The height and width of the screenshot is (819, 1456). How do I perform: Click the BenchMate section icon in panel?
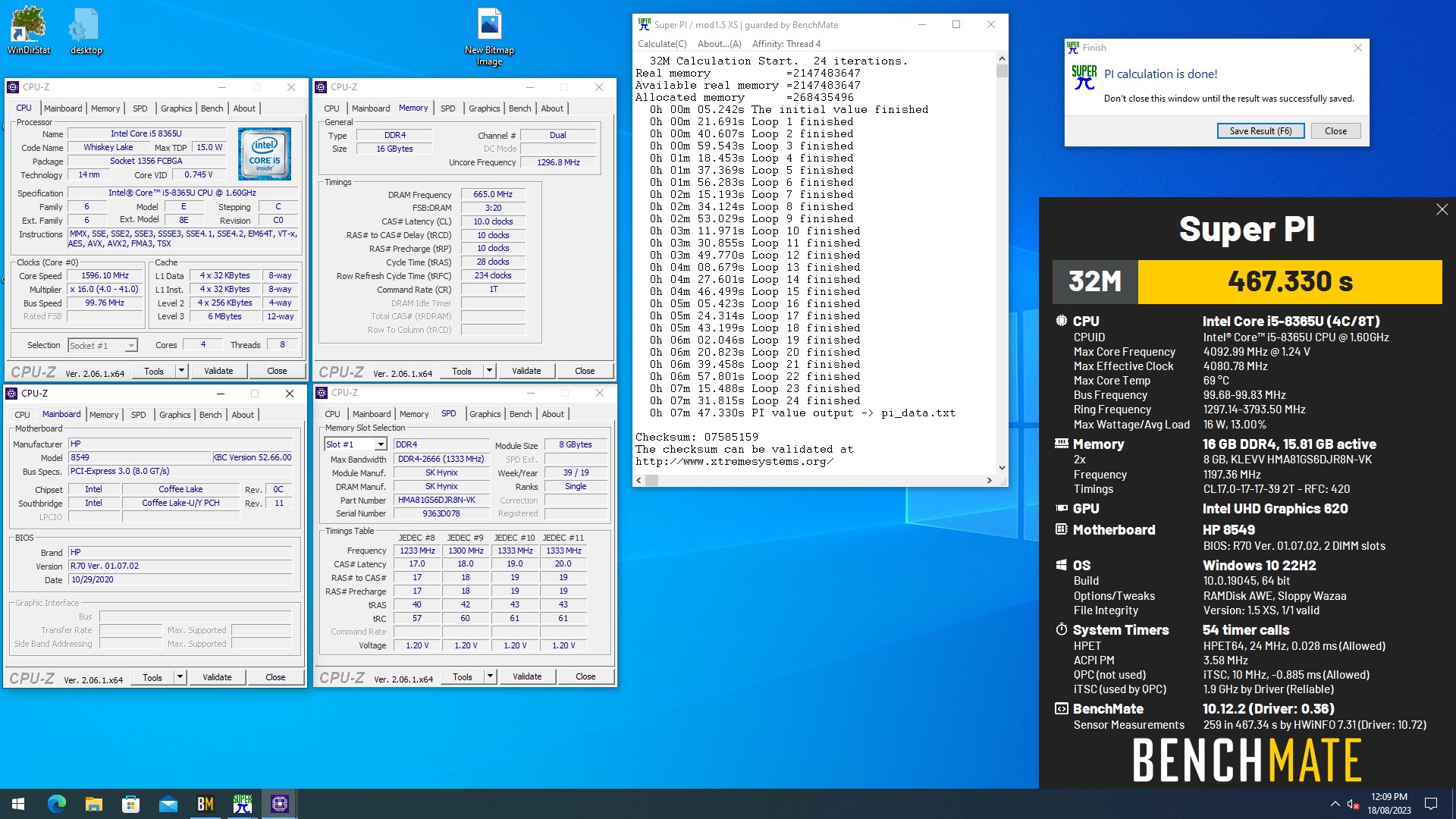click(1062, 708)
